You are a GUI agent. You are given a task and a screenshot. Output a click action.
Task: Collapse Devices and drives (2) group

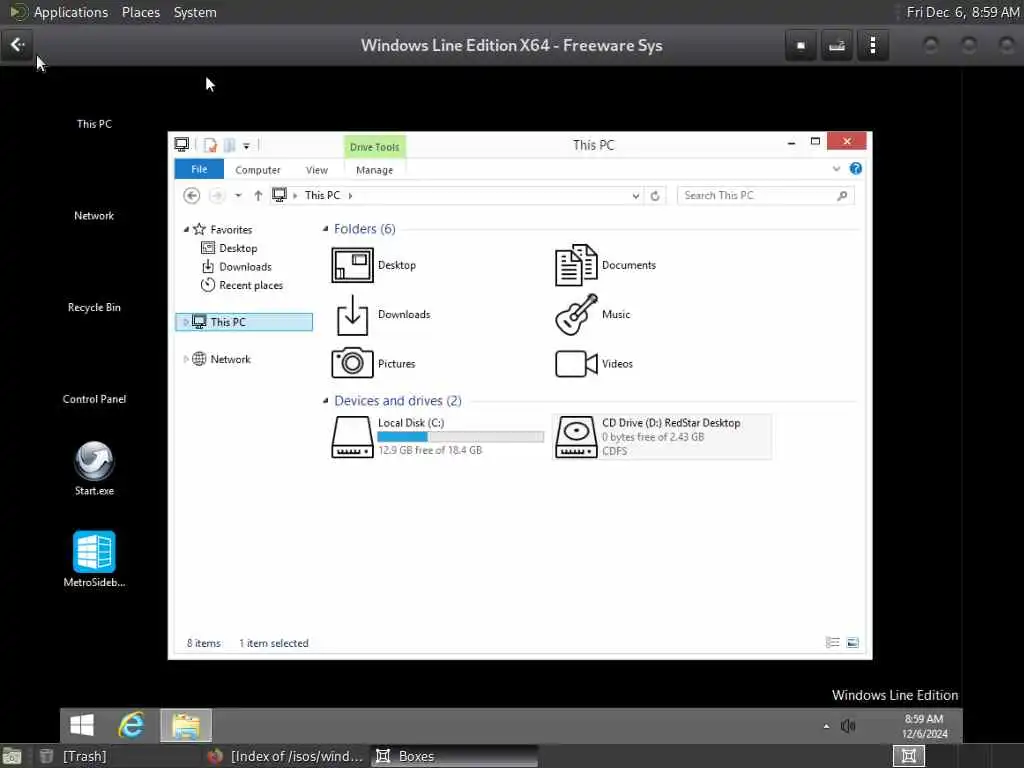point(325,400)
